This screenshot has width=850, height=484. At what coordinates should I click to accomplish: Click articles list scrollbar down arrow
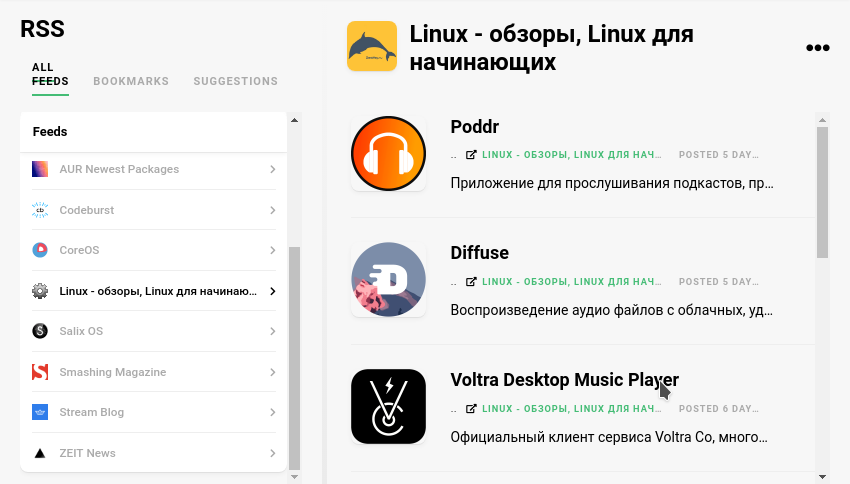[x=822, y=477]
